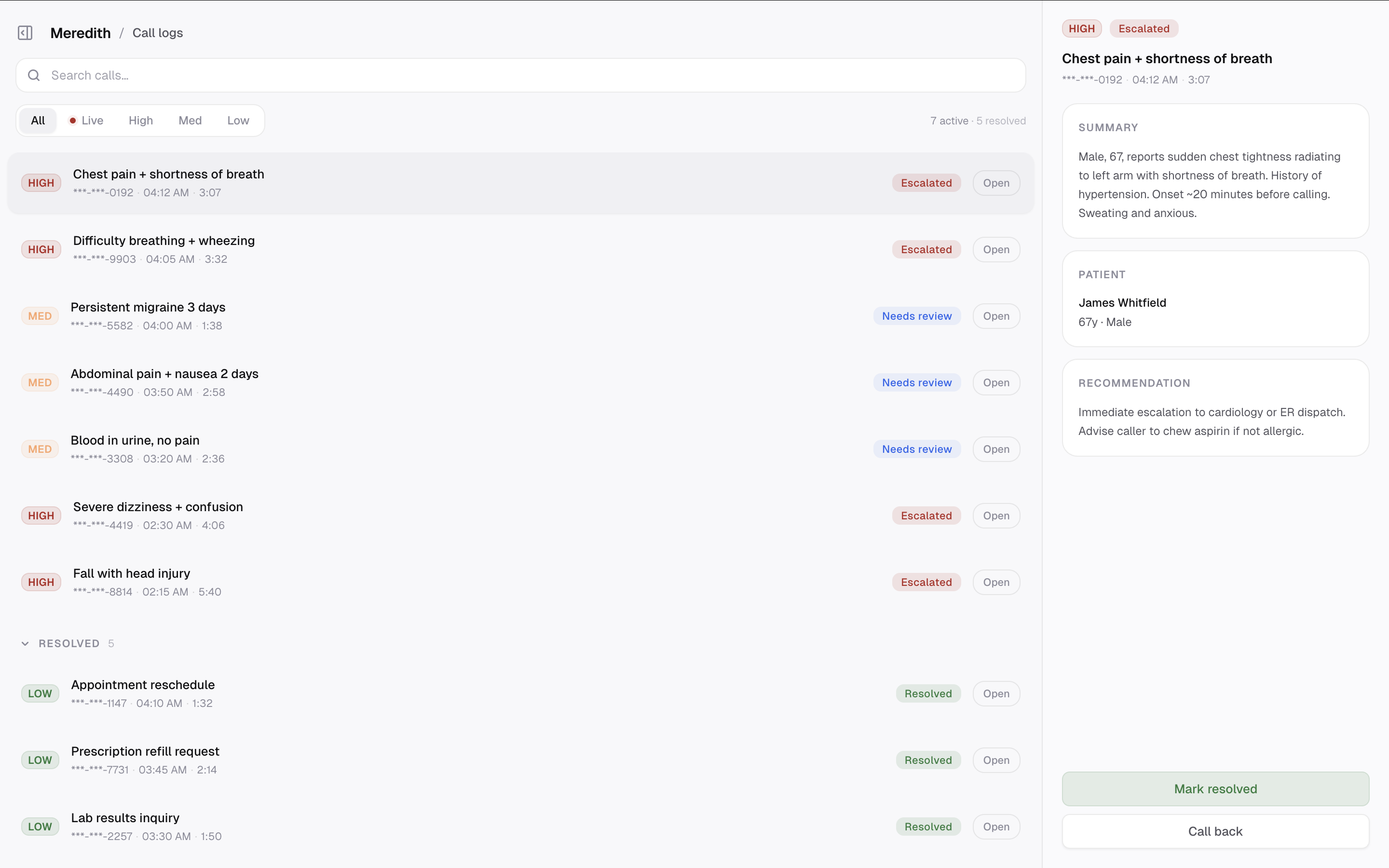Collapse the sidebar panel icon
This screenshot has height=868, width=1389.
point(25,33)
